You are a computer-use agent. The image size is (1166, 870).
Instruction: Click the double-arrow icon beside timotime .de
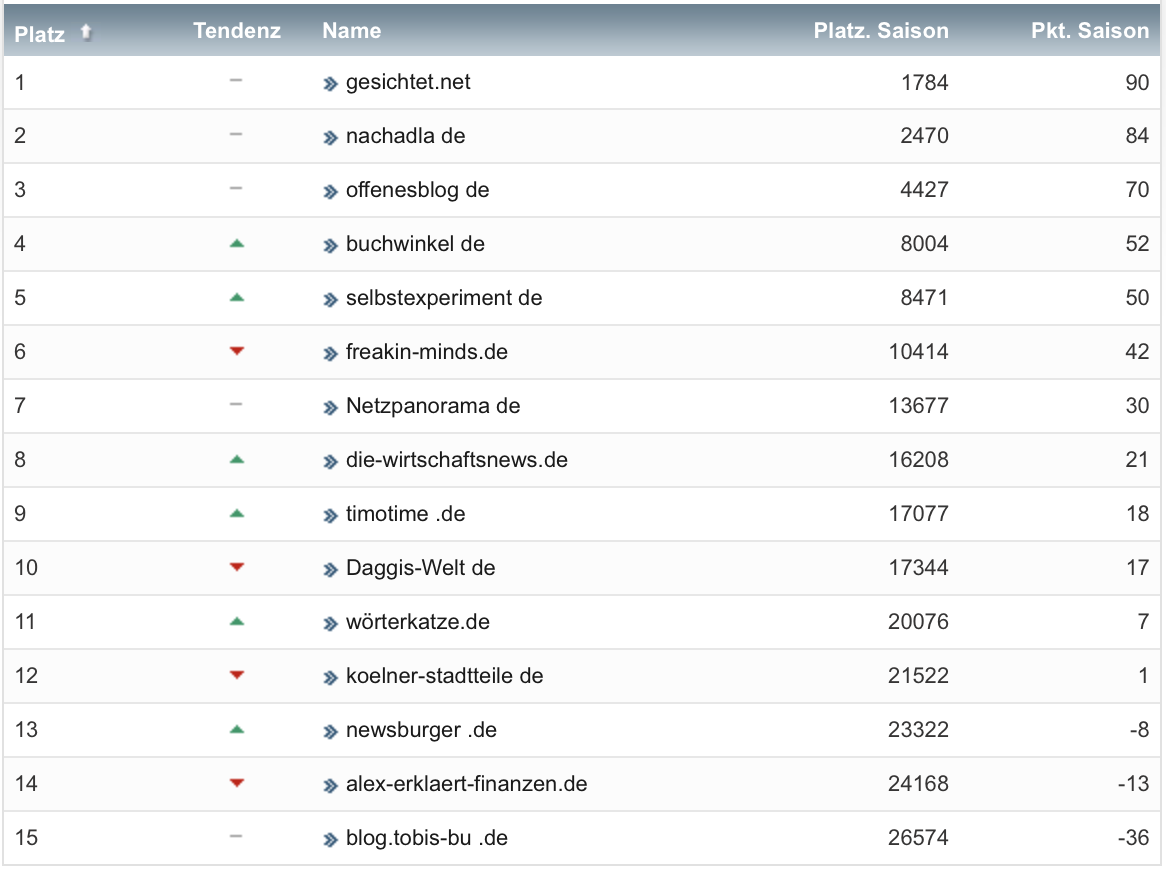[330, 516]
